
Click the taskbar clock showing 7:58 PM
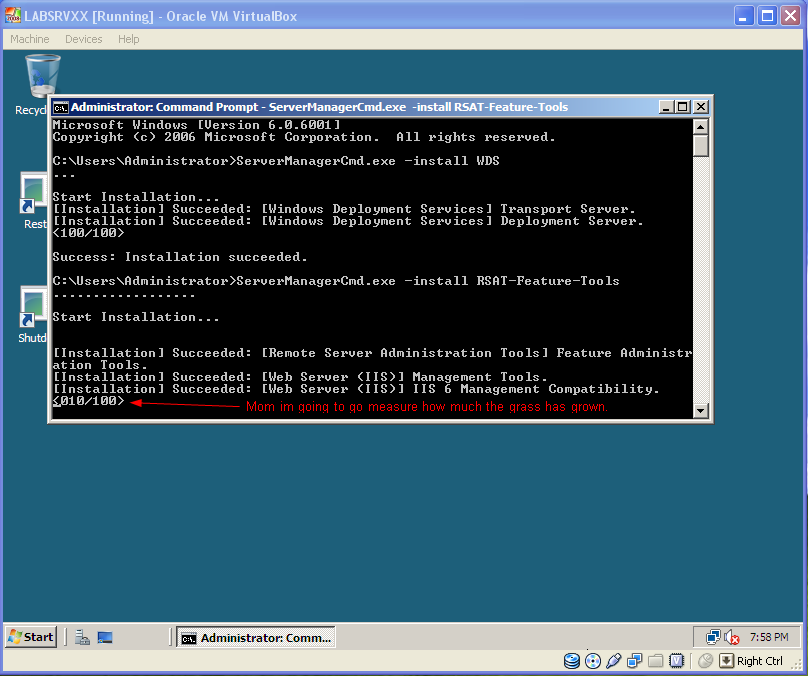pos(768,637)
